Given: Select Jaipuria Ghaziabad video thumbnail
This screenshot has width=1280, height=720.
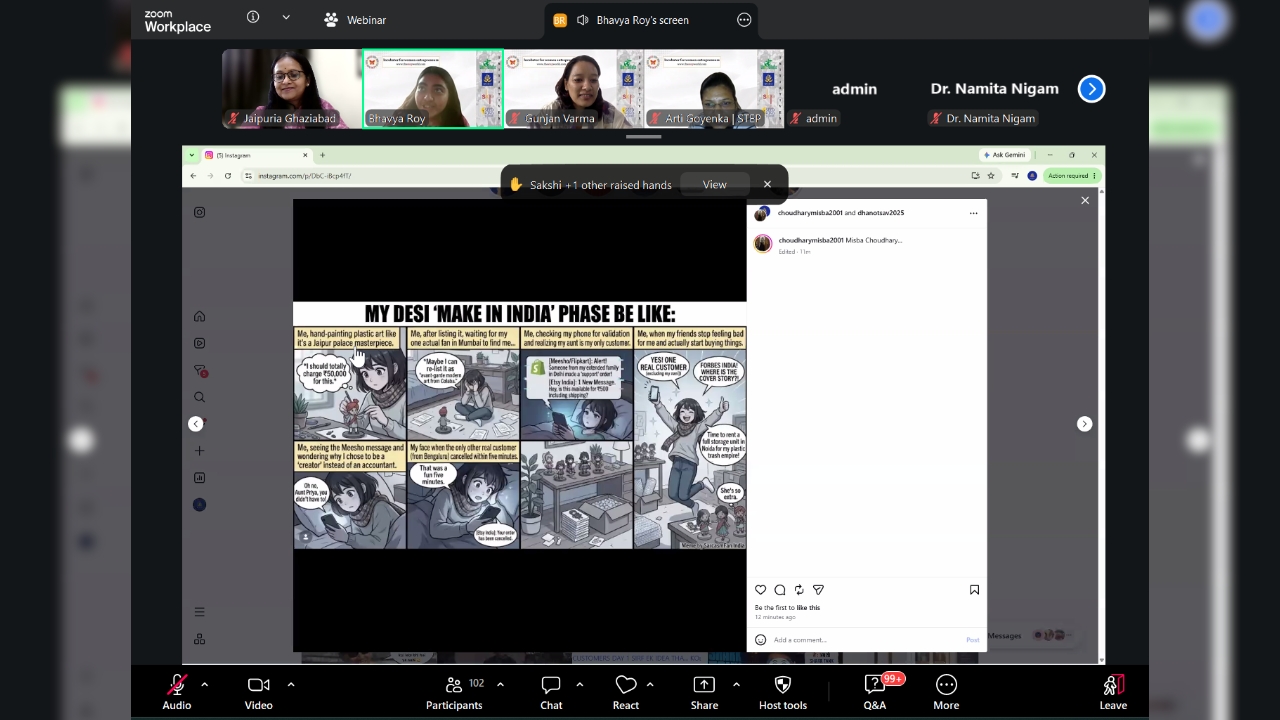Looking at the screenshot, I should [292, 89].
